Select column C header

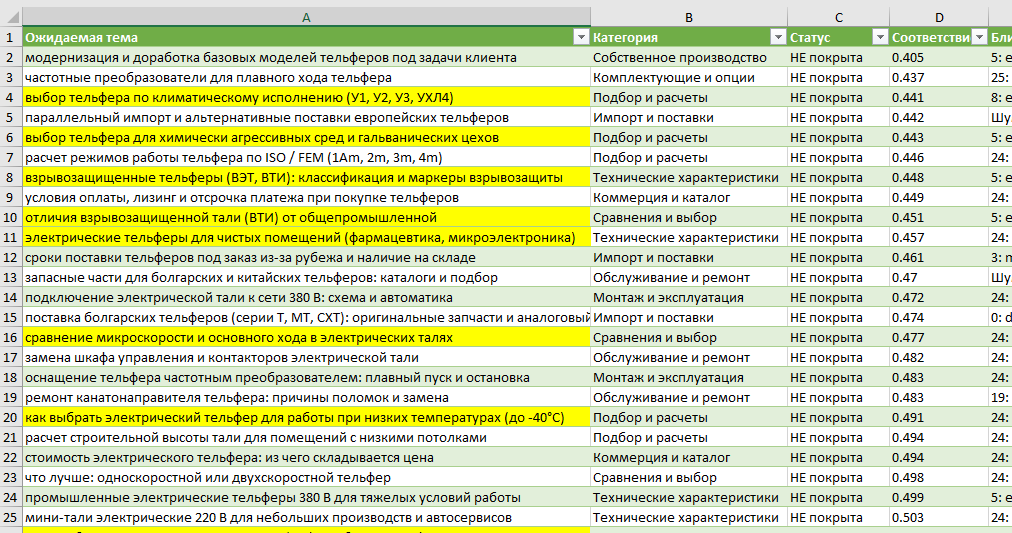point(838,17)
